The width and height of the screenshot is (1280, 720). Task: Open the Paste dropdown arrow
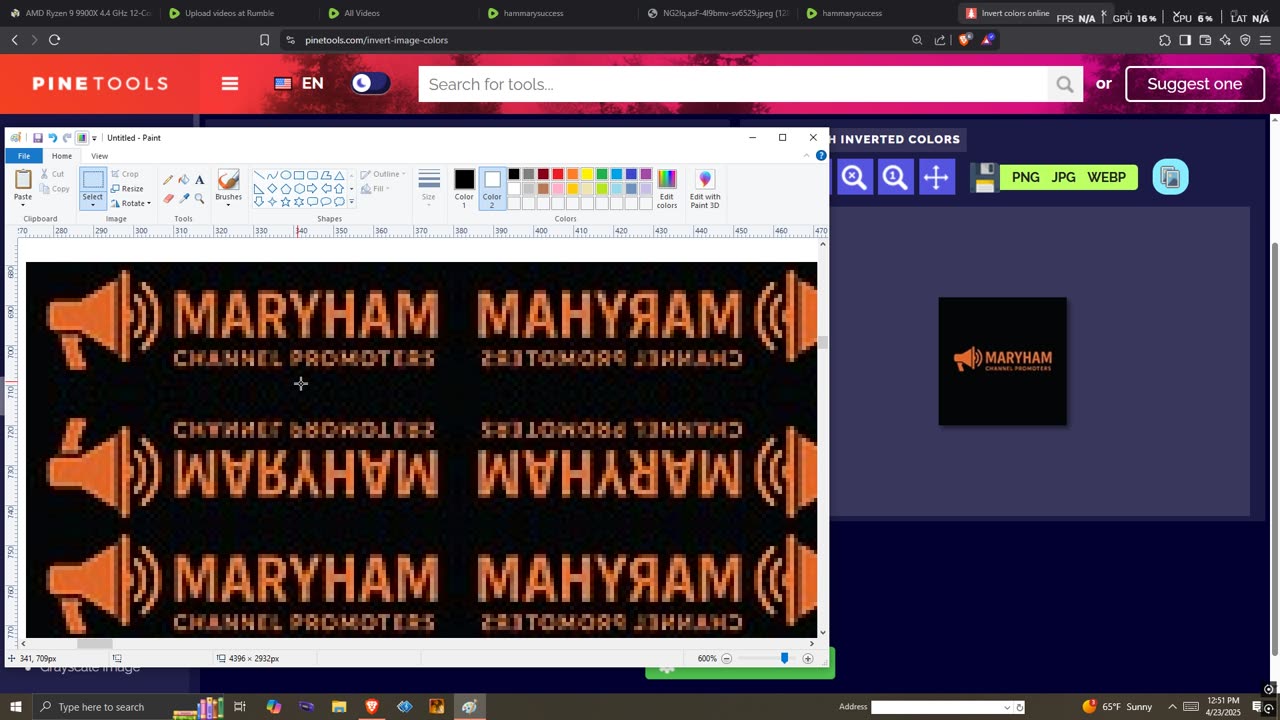(23, 203)
